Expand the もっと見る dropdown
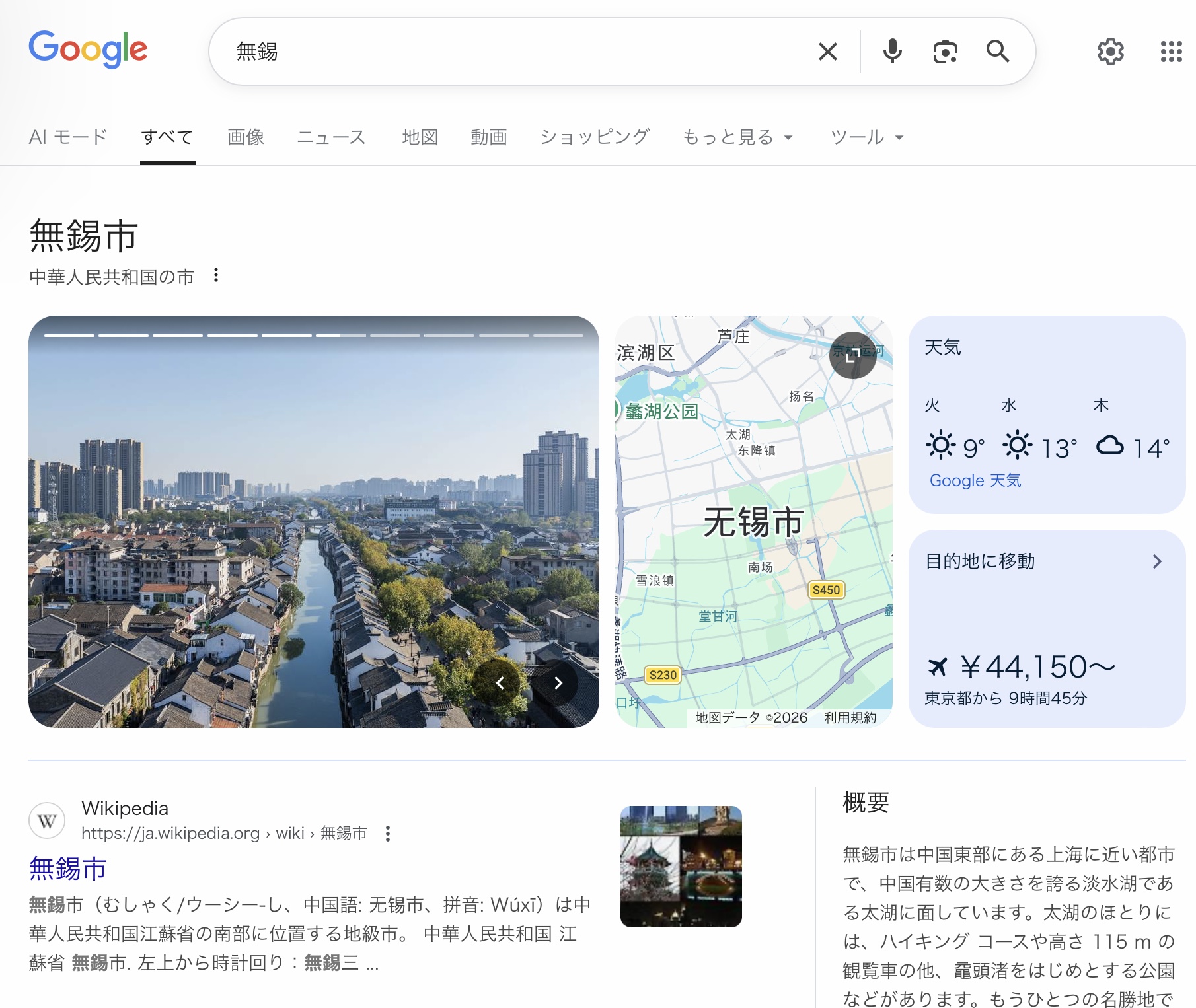The height and width of the screenshot is (1008, 1196). pyautogui.click(x=737, y=137)
